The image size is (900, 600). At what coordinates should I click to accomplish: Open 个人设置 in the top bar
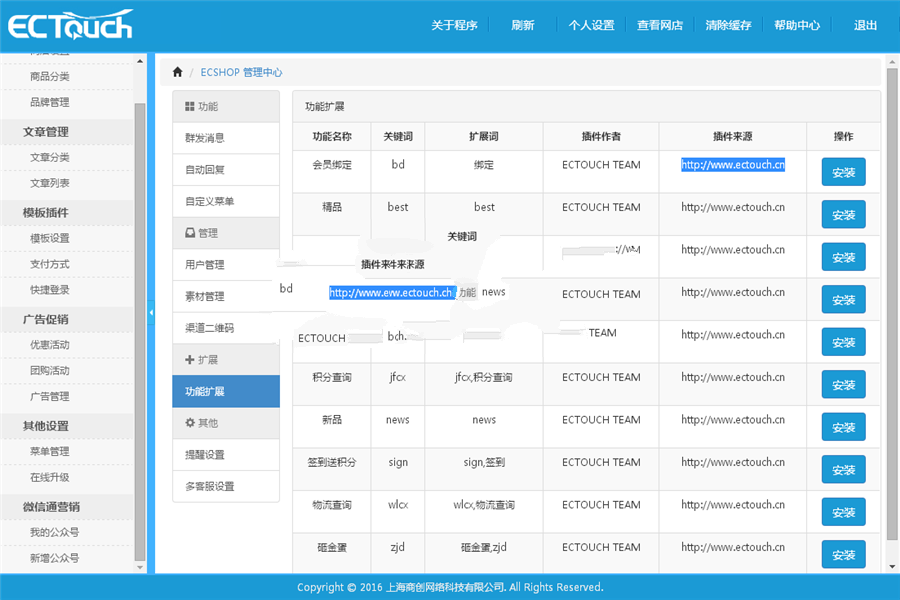click(591, 25)
